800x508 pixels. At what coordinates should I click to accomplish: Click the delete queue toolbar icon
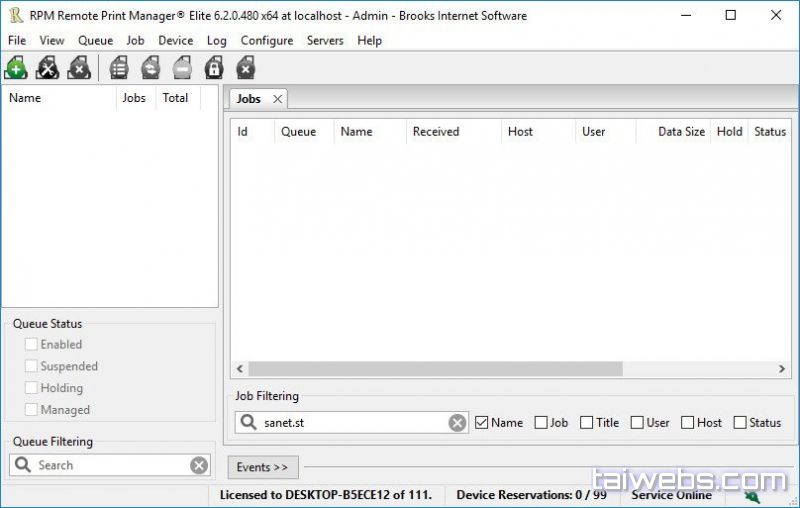coord(79,68)
